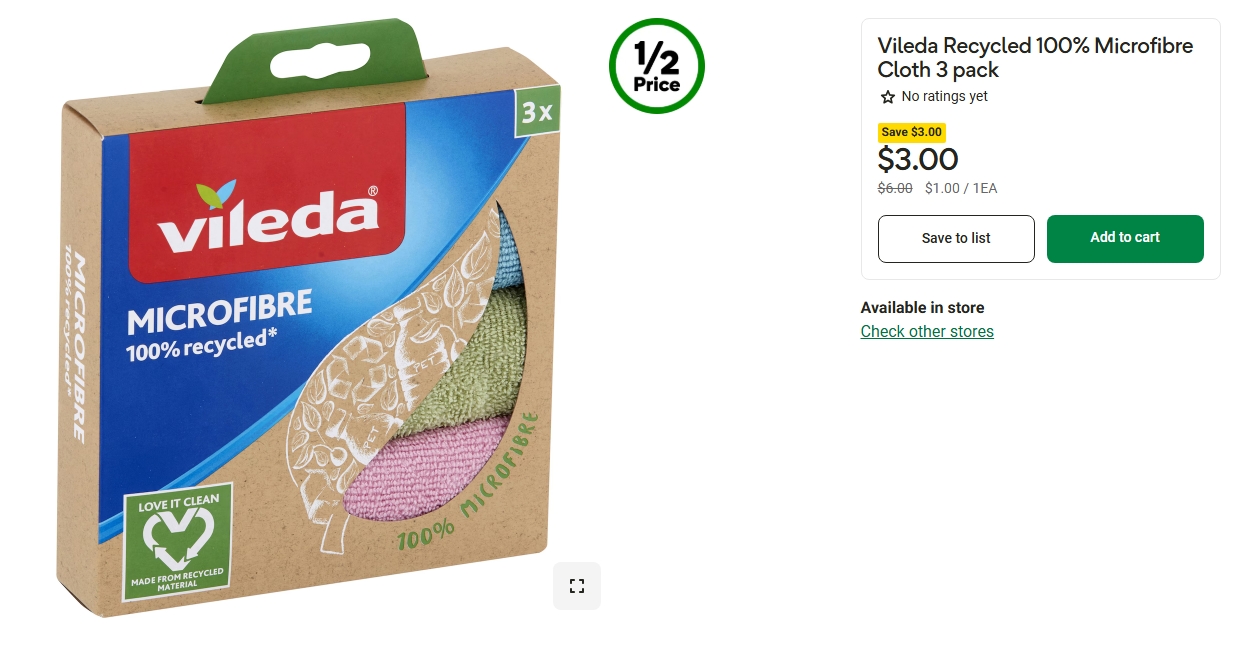This screenshot has height=662, width=1240.
Task: Click the Available in store label
Action: (x=922, y=308)
